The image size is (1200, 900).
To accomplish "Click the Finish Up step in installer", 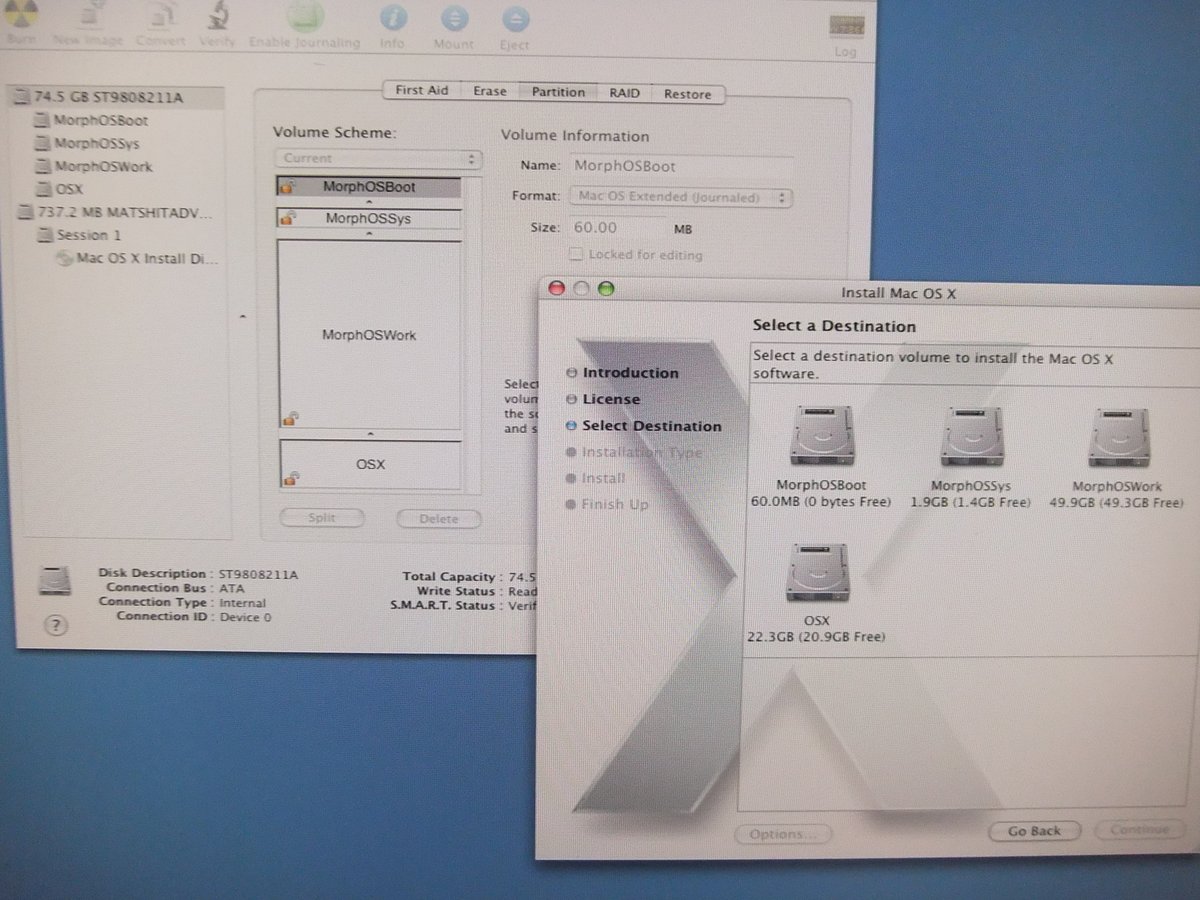I will 614,504.
